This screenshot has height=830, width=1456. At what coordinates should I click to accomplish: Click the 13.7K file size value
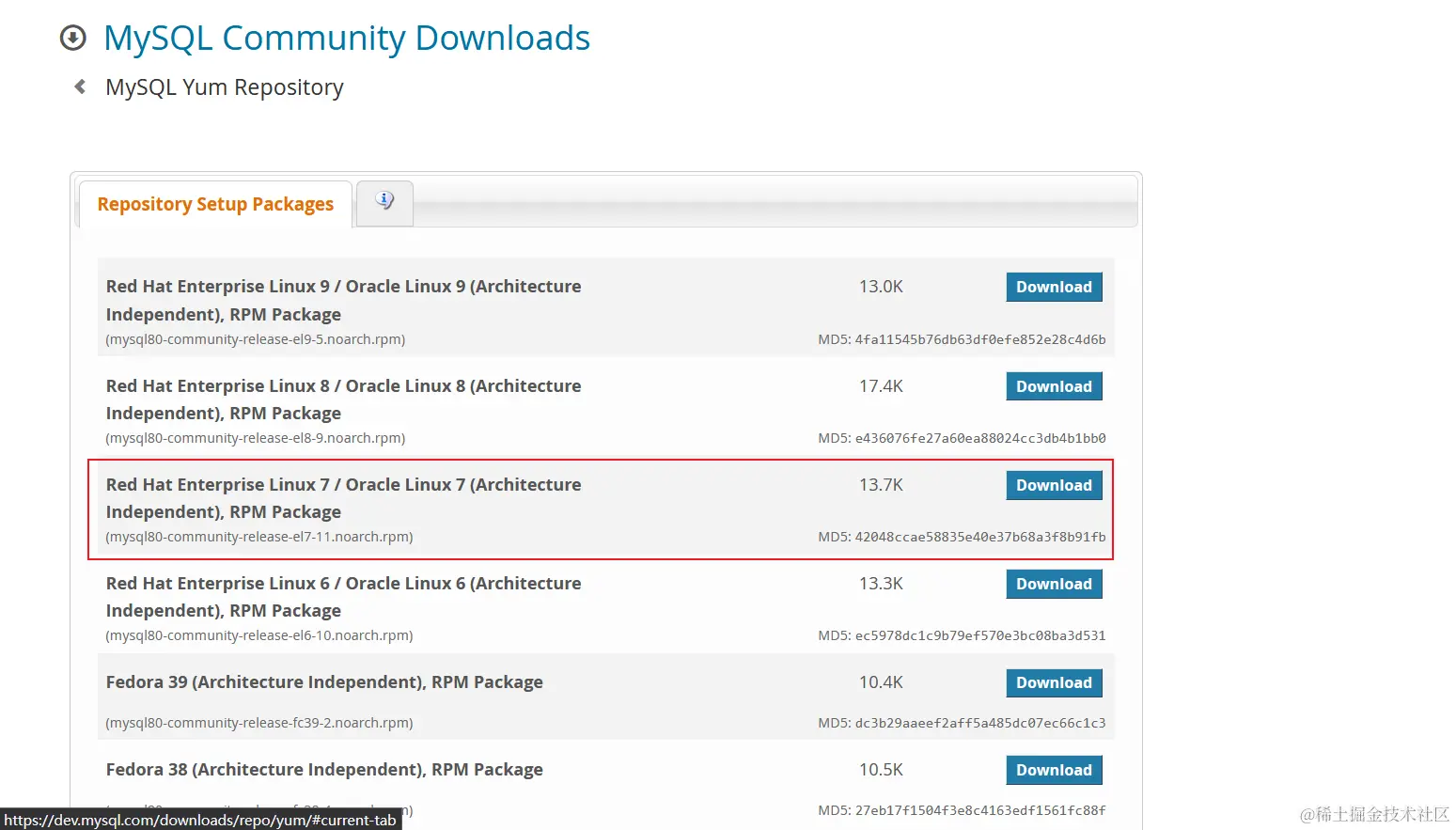click(x=881, y=485)
